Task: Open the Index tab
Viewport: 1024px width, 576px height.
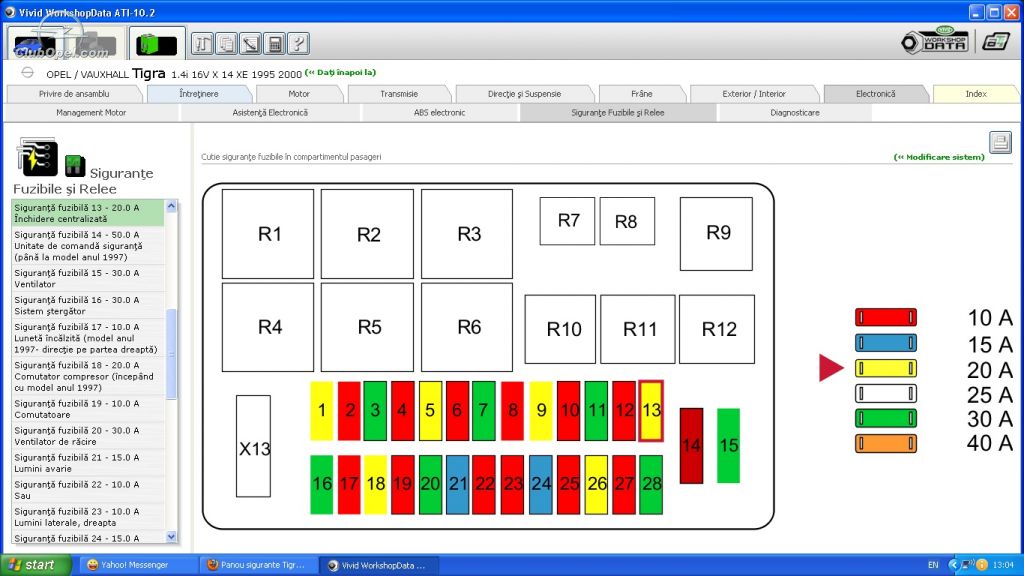Action: pos(976,94)
